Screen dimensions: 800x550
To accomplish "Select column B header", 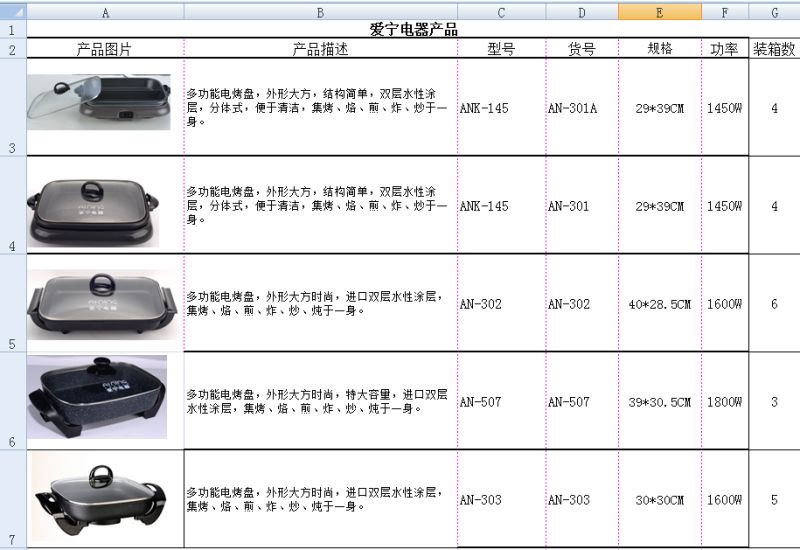I will point(320,11).
